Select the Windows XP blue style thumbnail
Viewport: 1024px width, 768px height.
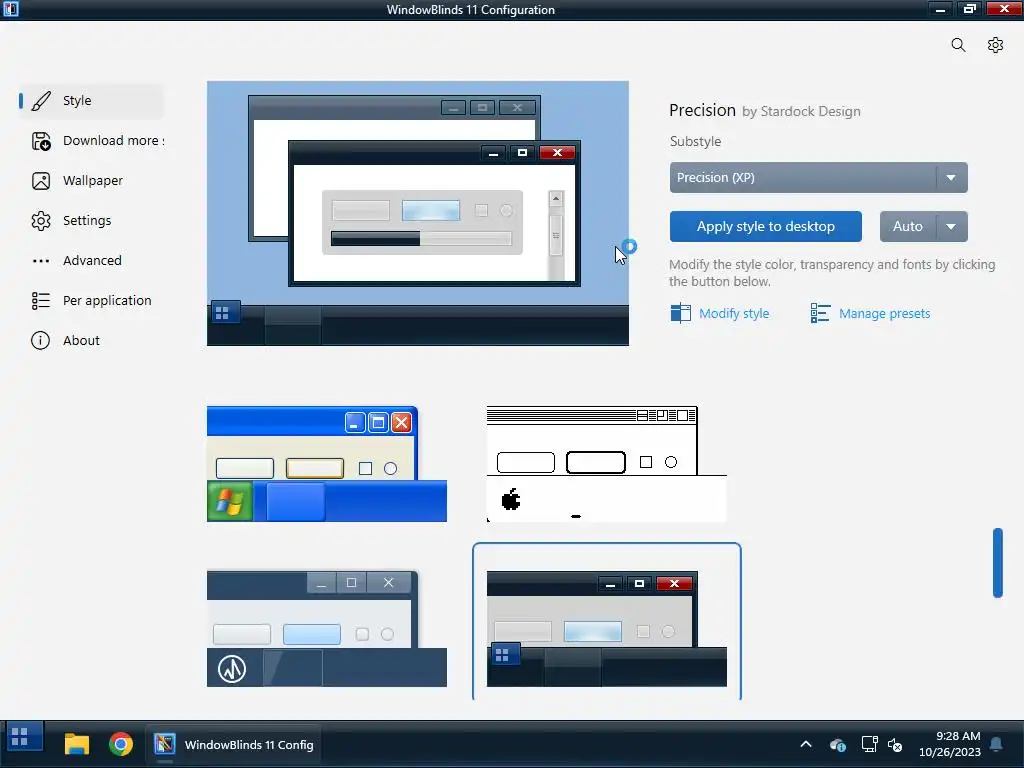(x=327, y=464)
